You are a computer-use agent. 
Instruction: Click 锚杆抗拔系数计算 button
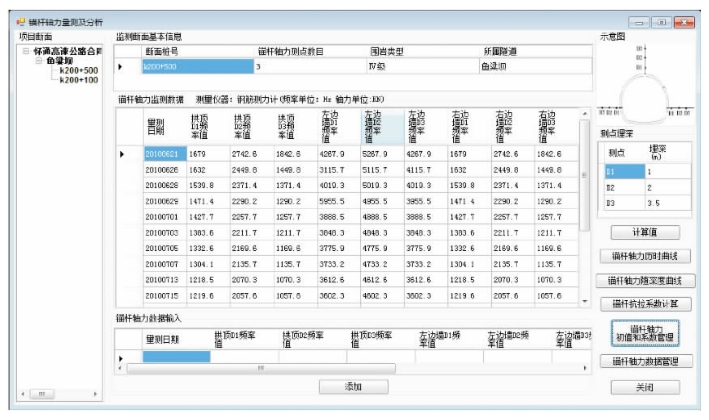point(643,303)
